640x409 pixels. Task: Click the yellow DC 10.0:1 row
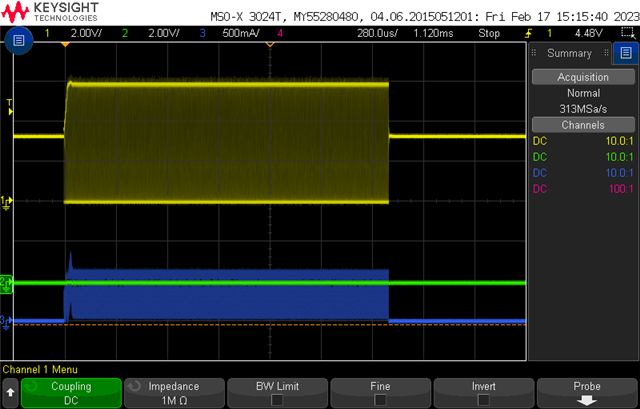[583, 141]
